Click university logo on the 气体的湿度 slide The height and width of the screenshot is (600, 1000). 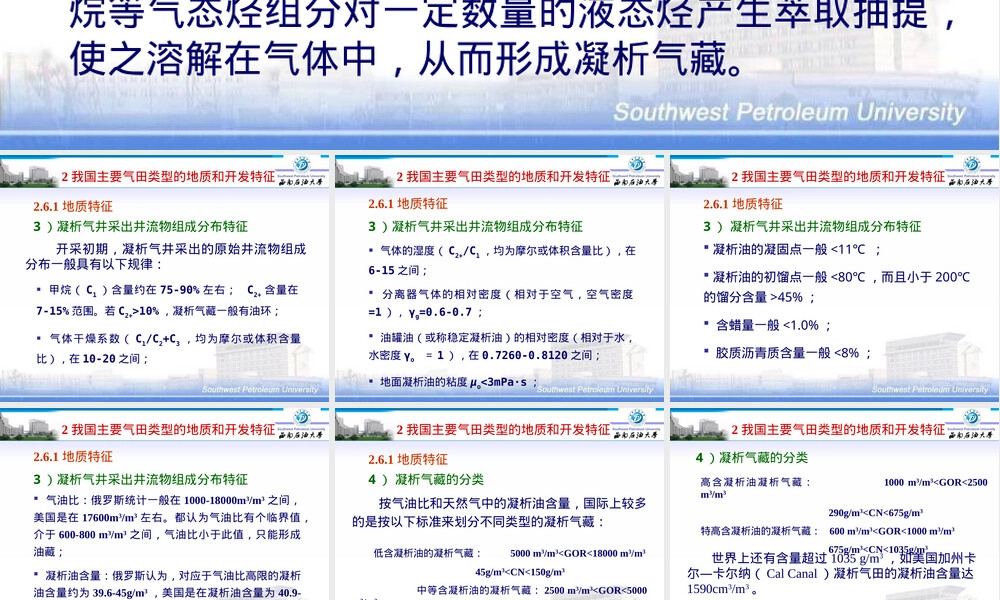point(636,172)
